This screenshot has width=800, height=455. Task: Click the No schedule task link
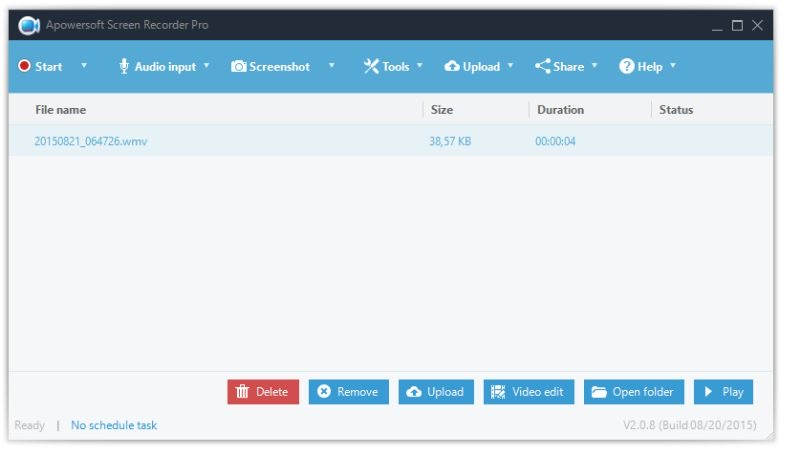click(114, 425)
